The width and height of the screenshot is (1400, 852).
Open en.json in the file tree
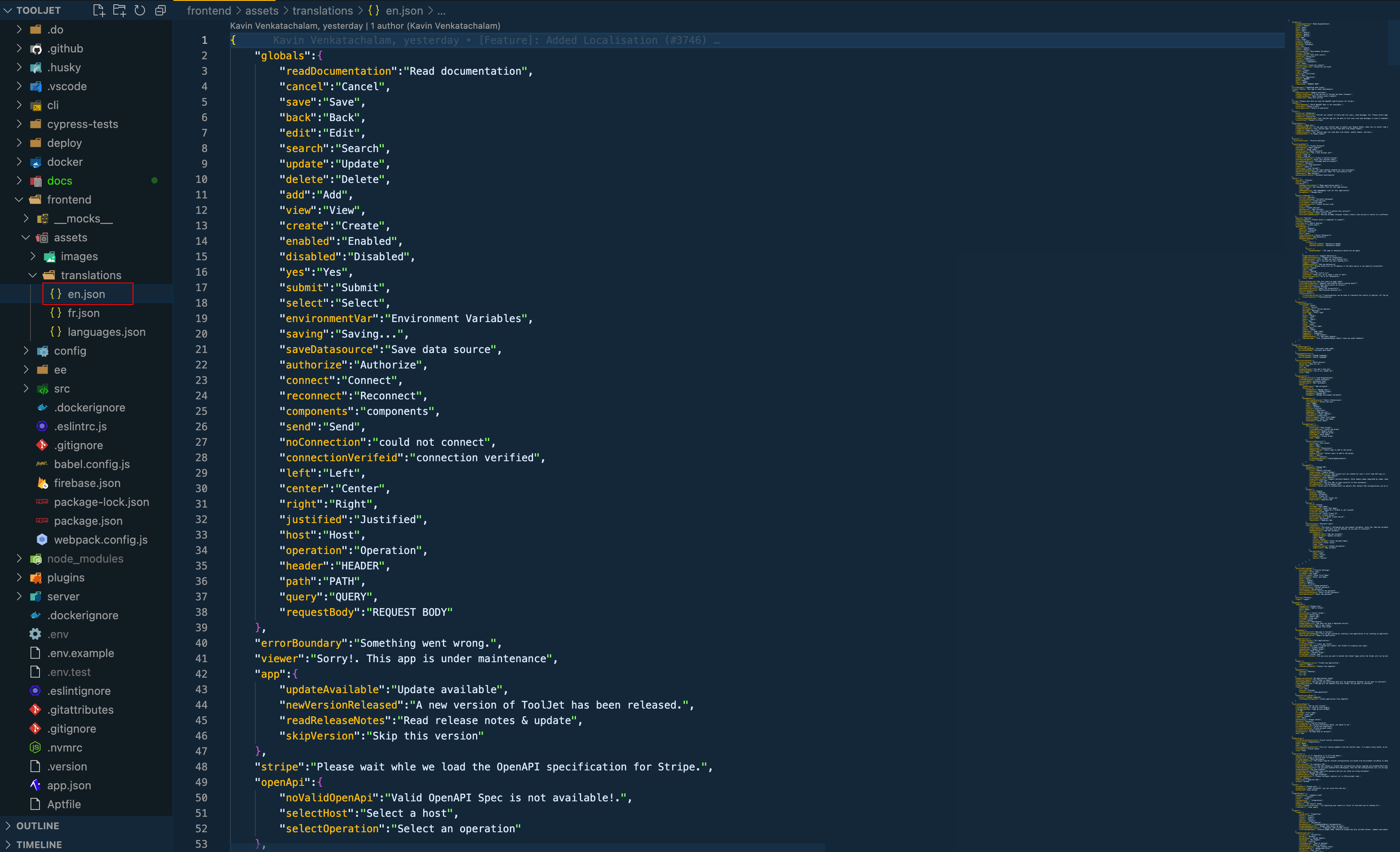pos(86,295)
